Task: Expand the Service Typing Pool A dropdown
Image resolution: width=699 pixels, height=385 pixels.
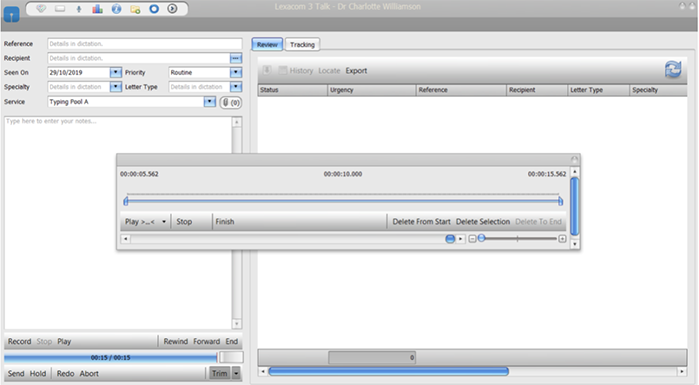Action: pyautogui.click(x=210, y=102)
